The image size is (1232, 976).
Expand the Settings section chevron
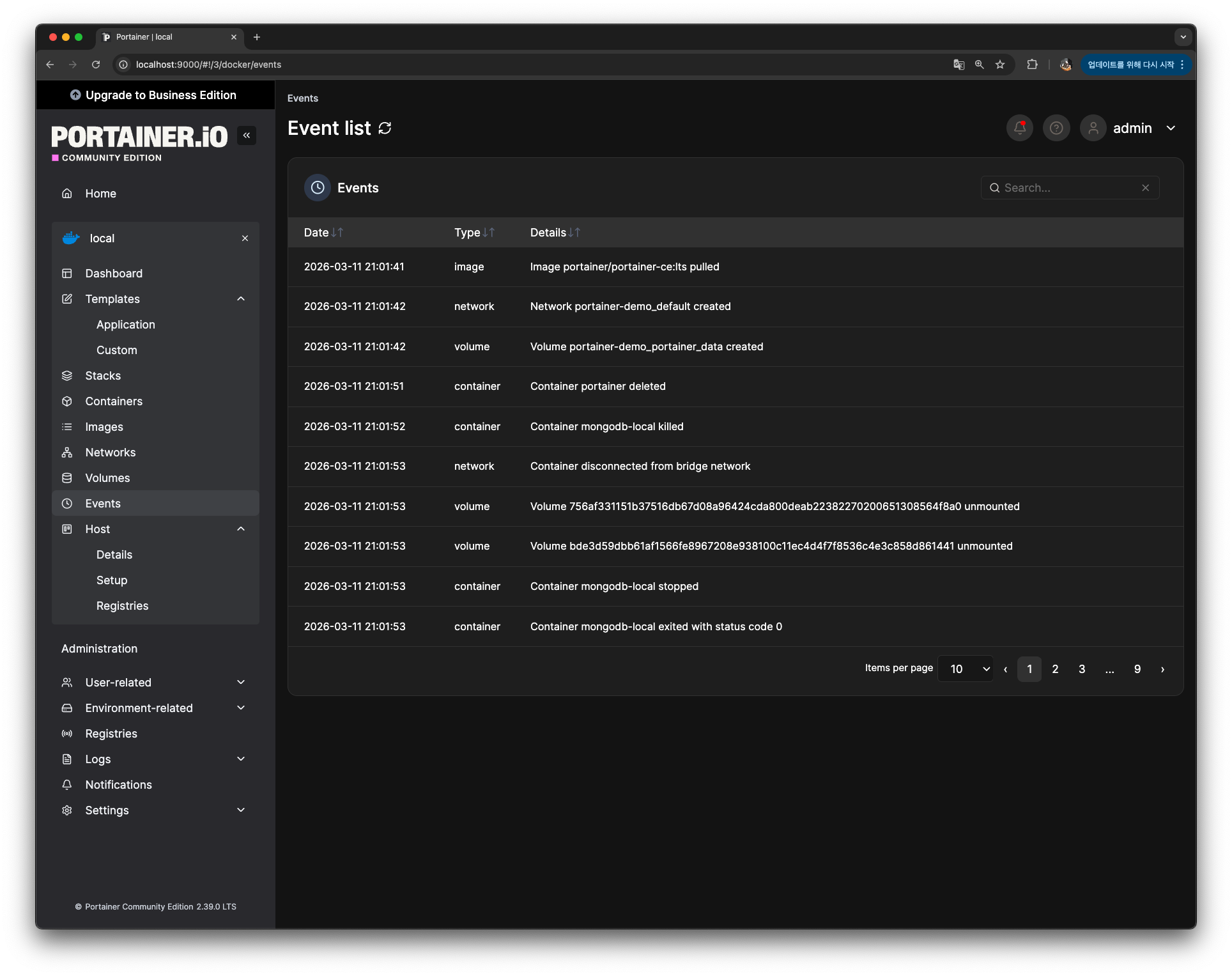pyautogui.click(x=241, y=810)
